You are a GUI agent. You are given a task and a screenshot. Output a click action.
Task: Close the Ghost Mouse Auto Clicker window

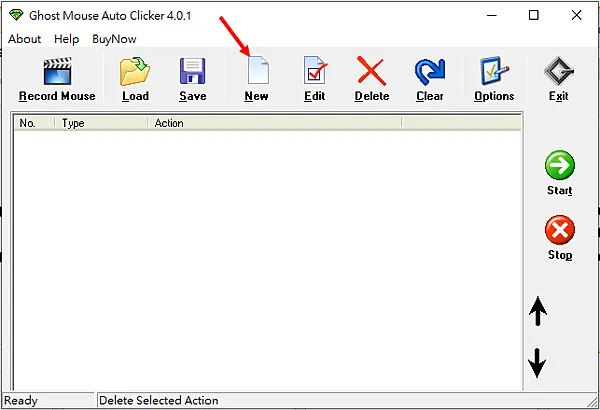576,15
